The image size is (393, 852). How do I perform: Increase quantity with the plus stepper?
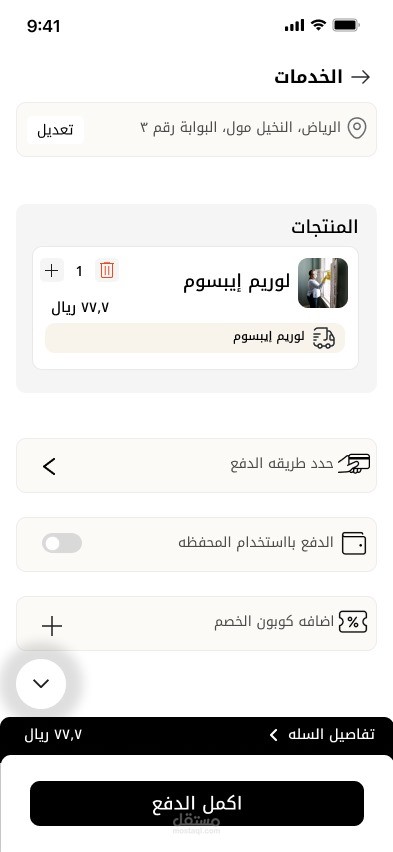(x=52, y=271)
